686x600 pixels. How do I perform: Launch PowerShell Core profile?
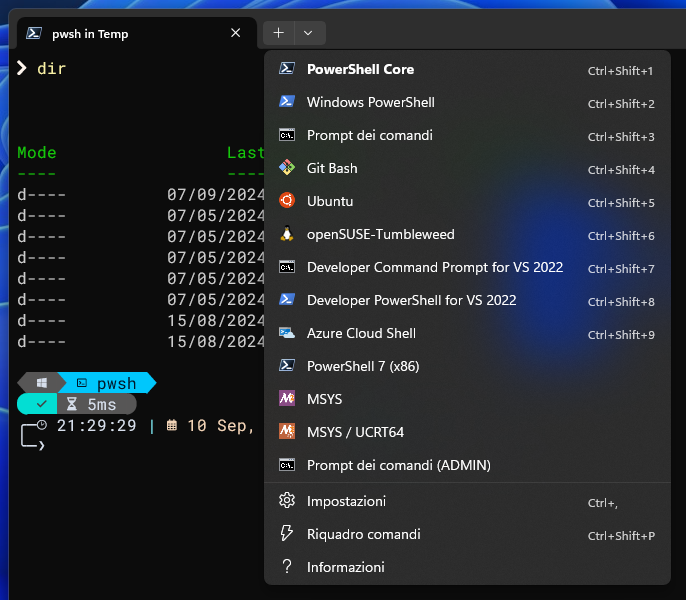tap(467, 69)
